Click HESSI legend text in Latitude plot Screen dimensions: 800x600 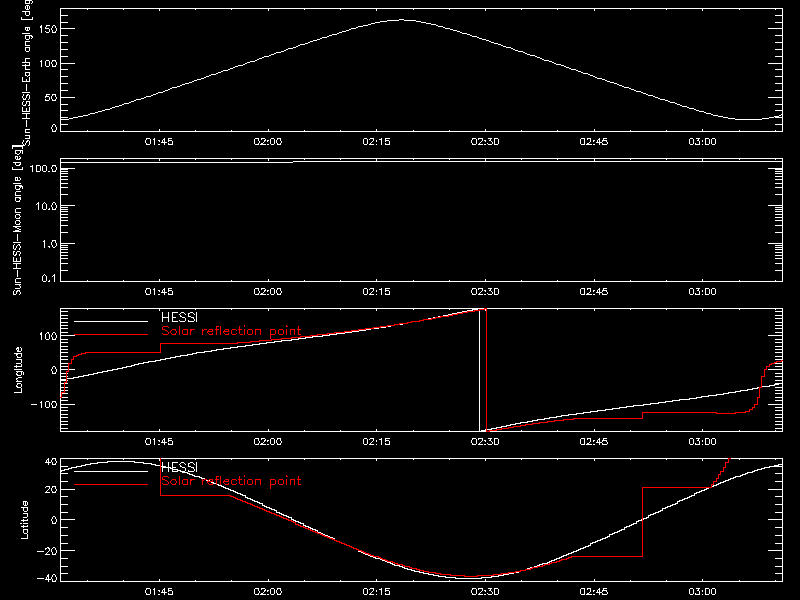pos(179,467)
